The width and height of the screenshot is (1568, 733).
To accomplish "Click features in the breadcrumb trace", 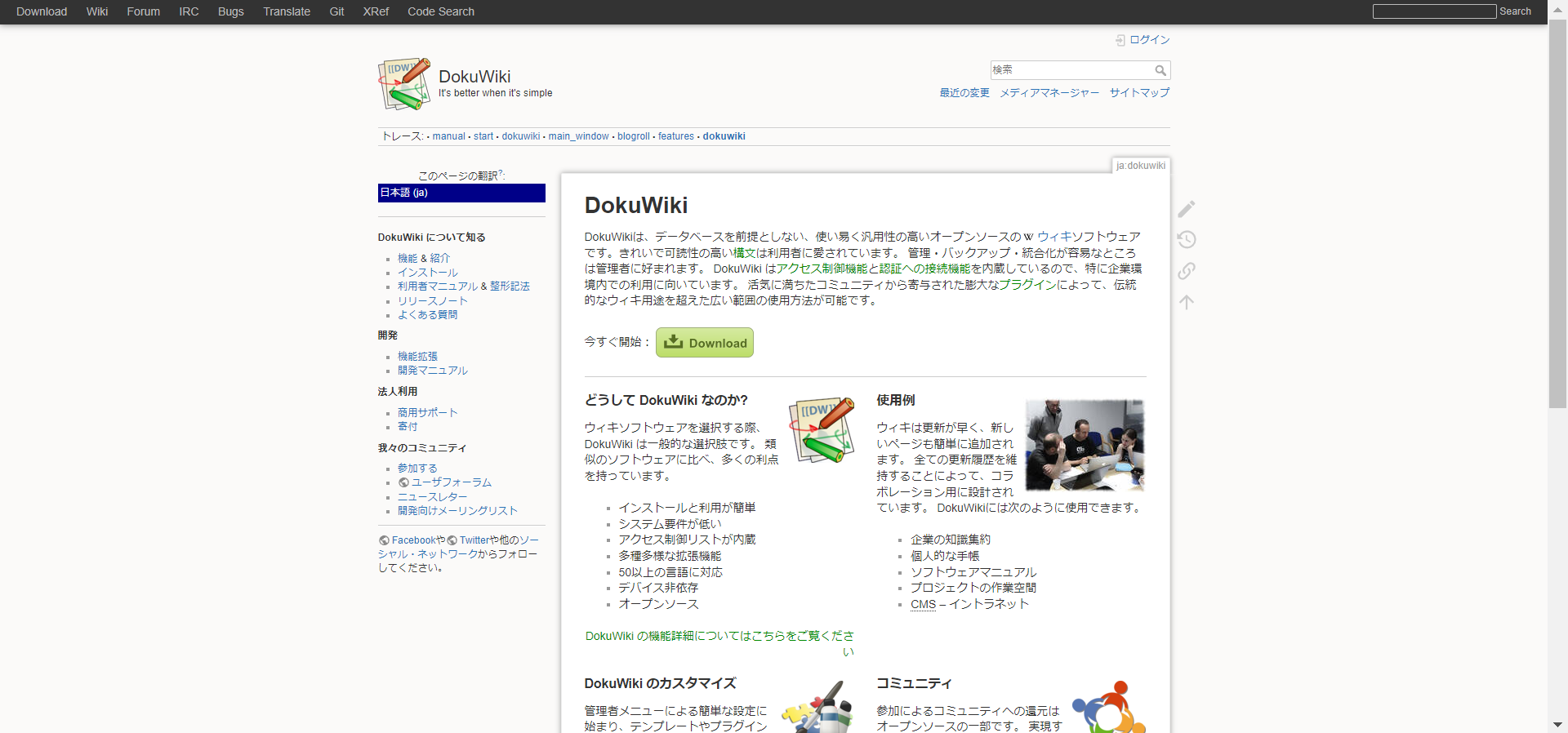I will (x=676, y=136).
